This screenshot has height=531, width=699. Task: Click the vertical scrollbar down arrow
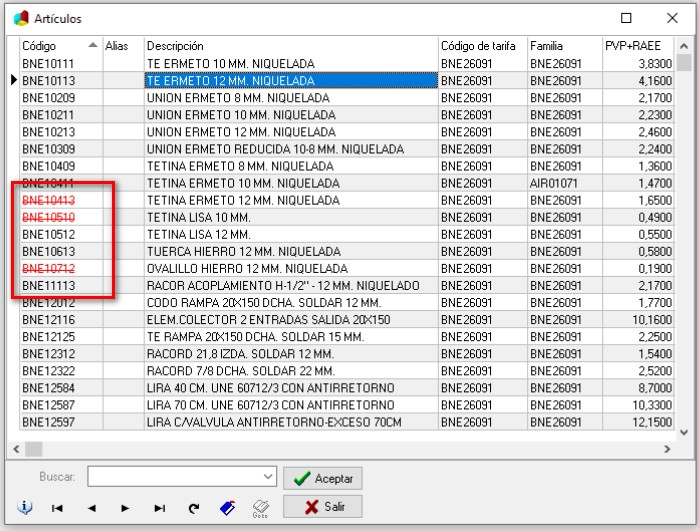tap(684, 430)
